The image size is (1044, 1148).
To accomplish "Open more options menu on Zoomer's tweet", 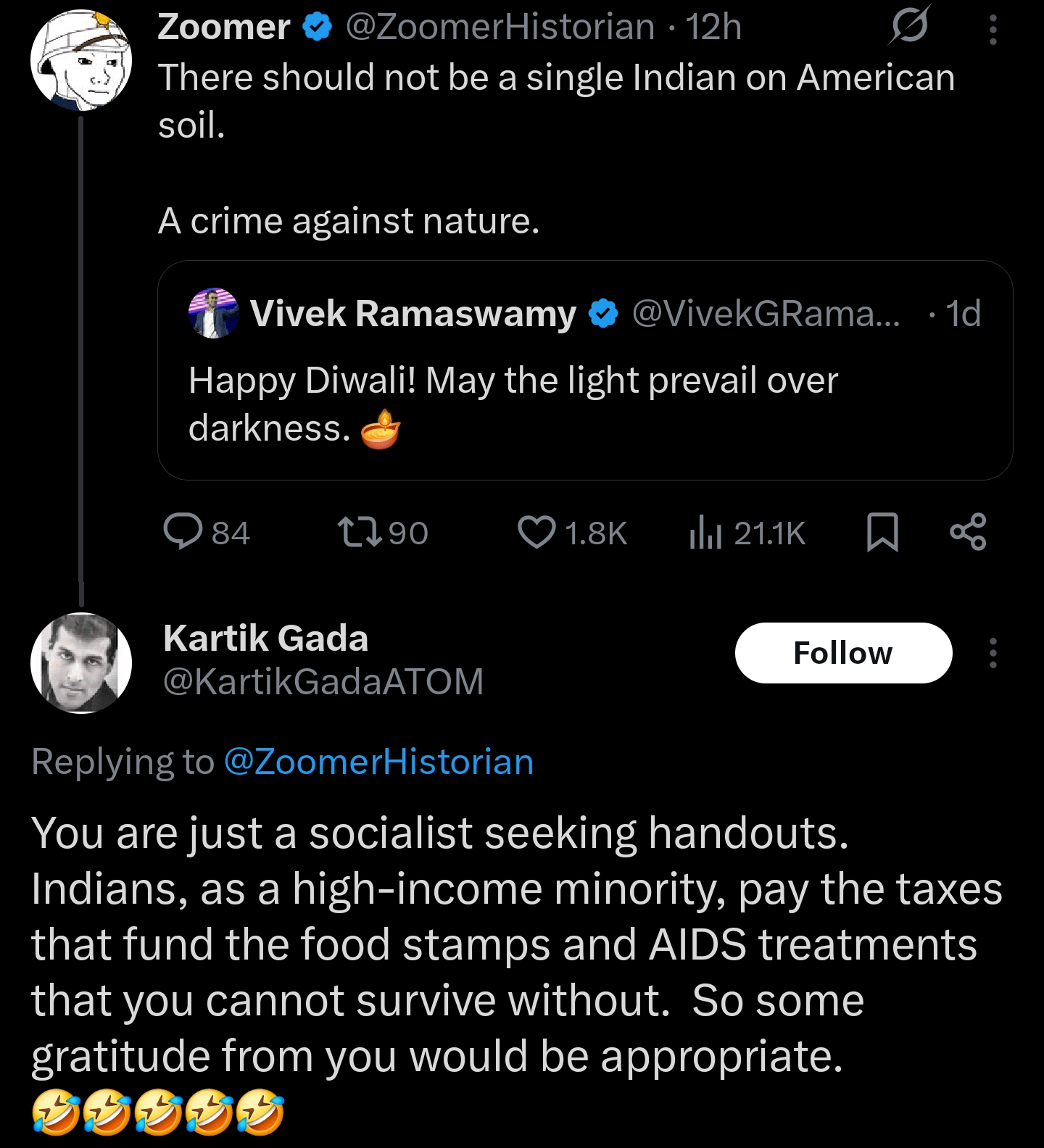I will pyautogui.click(x=993, y=30).
